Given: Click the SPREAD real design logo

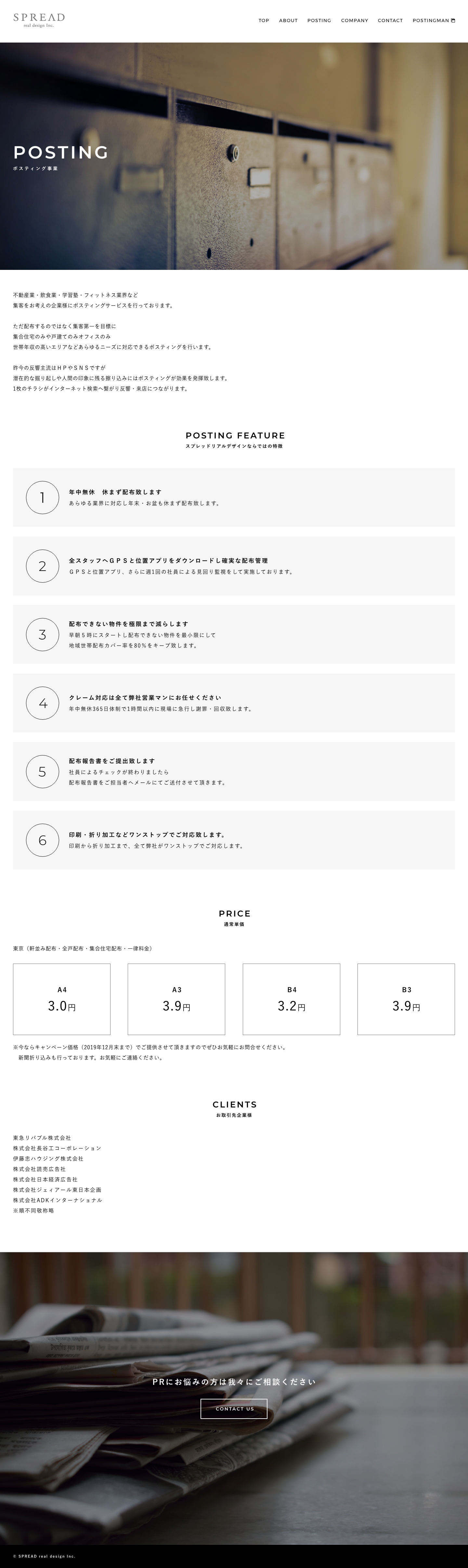Looking at the screenshot, I should tap(39, 20).
